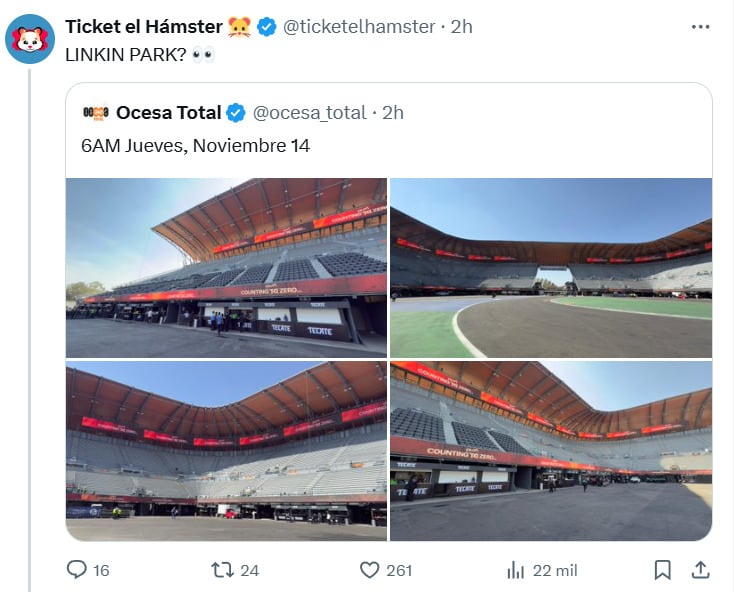This screenshot has width=734, height=592.
Task: Click Ocesa Total's blue verified badge
Action: 236,112
